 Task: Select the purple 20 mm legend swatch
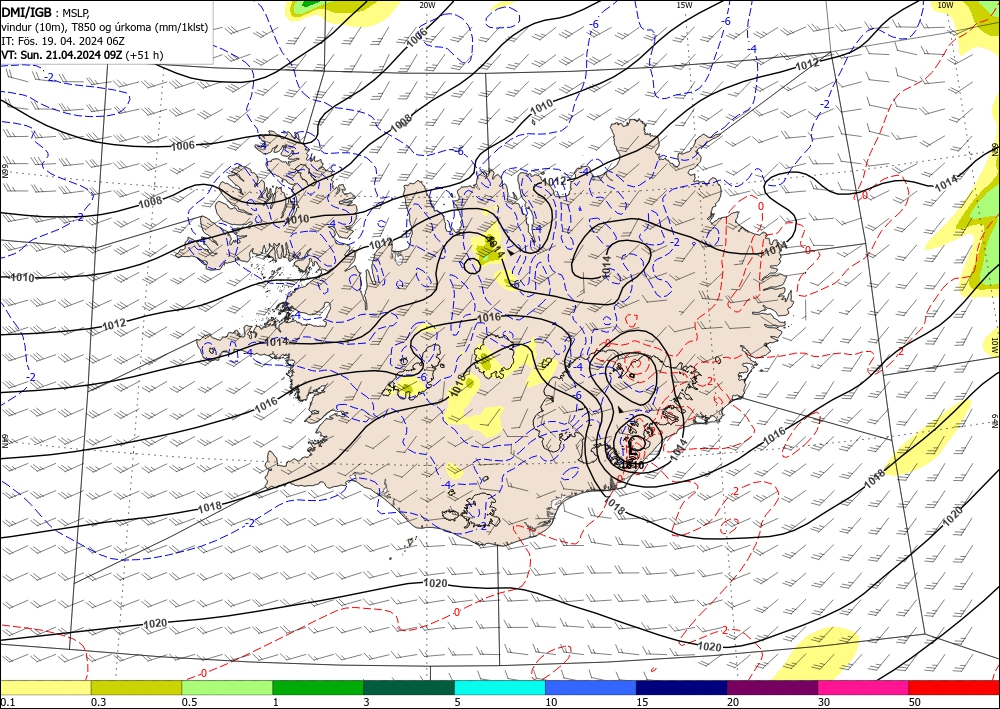pyautogui.click(x=772, y=687)
